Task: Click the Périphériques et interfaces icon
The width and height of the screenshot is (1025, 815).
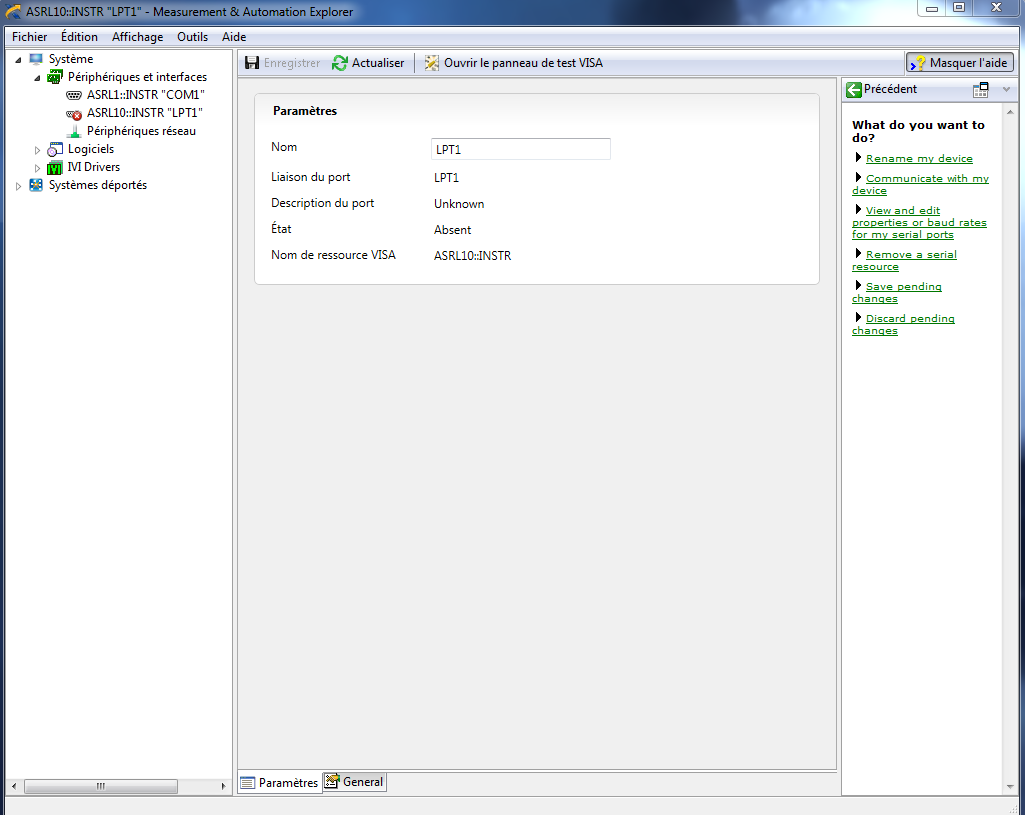Action: [x=54, y=77]
